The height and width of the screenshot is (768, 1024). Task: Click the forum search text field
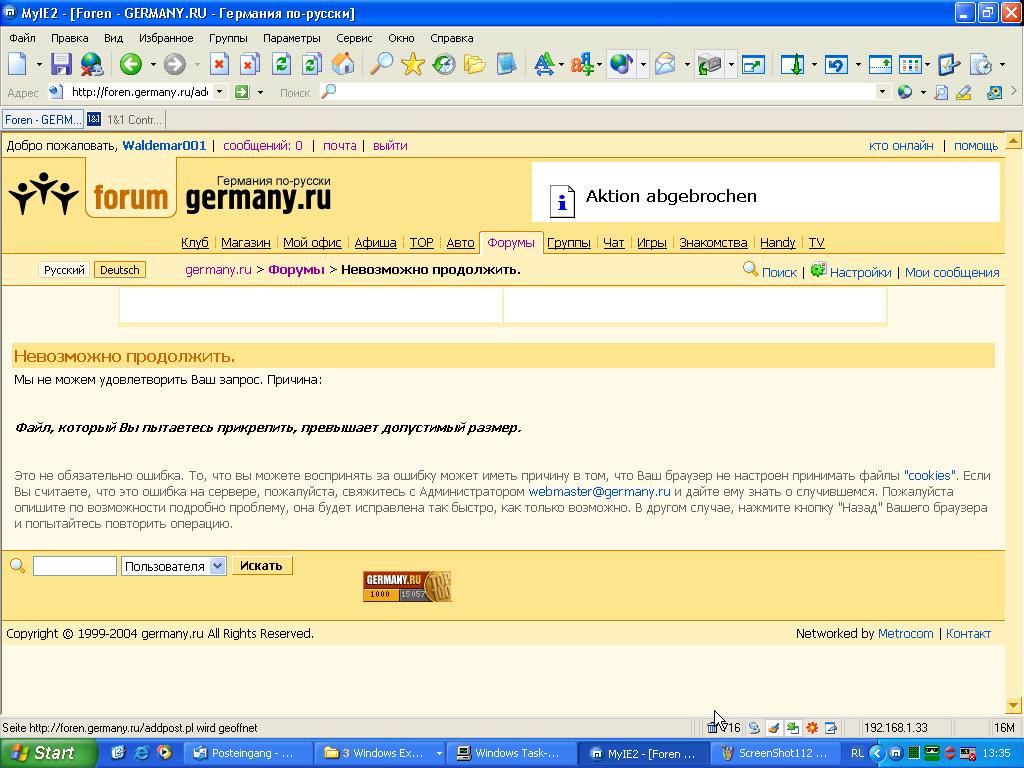click(x=75, y=566)
